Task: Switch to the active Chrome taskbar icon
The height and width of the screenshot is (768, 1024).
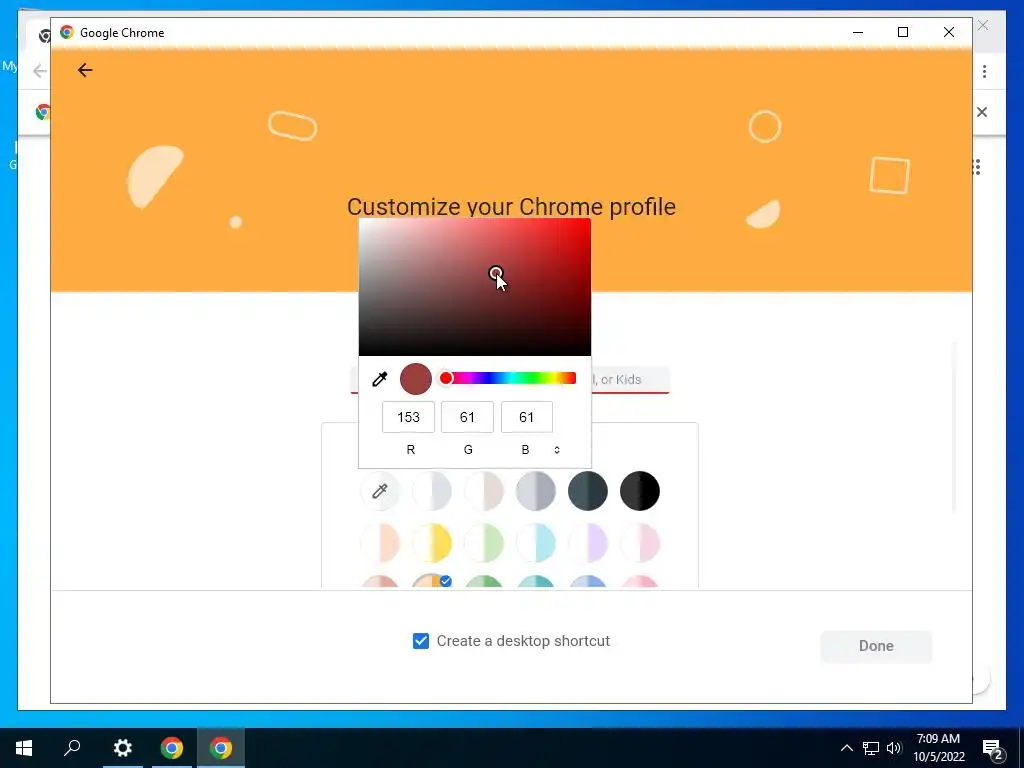Action: click(221, 748)
